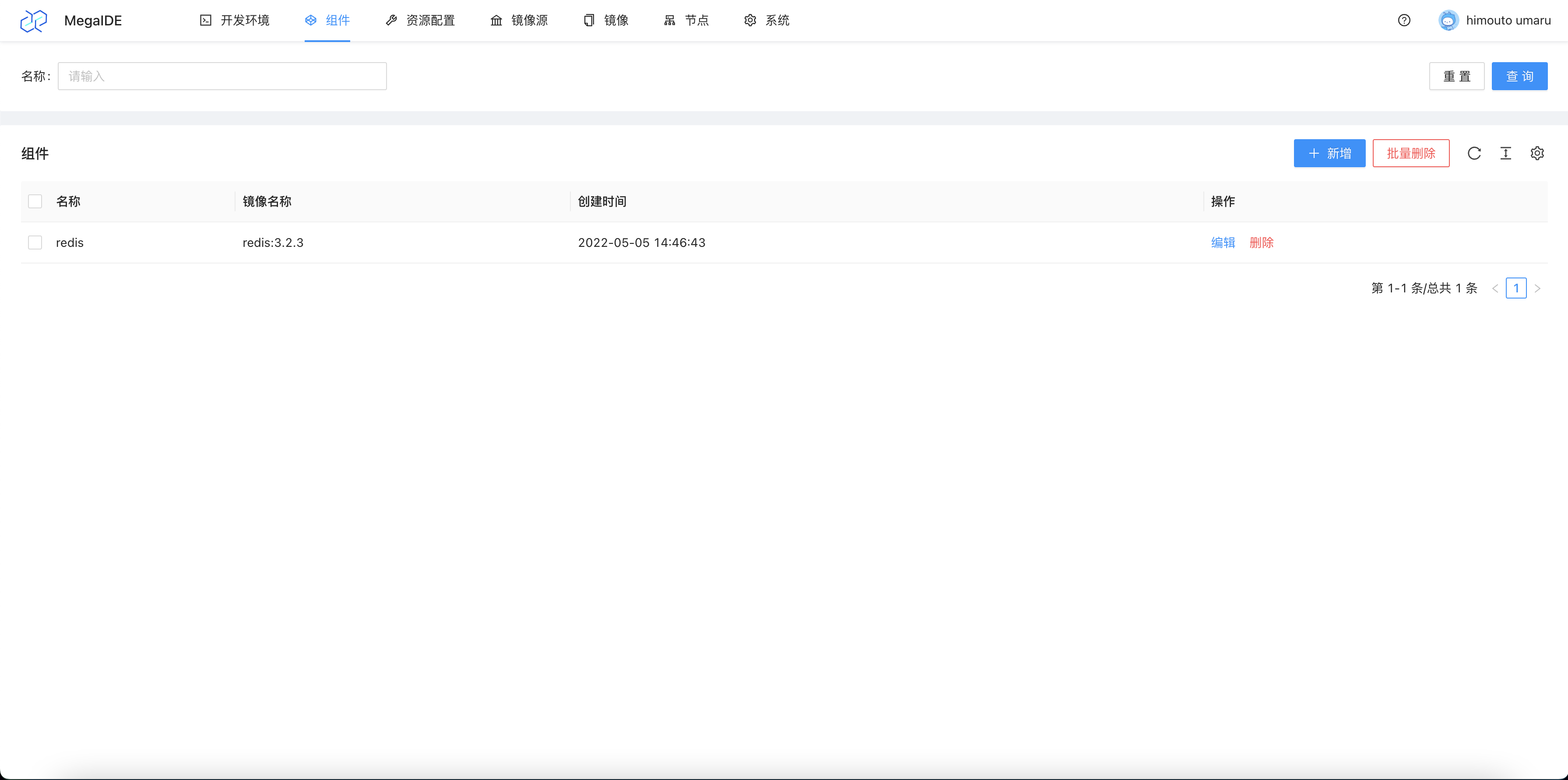
Task: Click the row density adjustment icon
Action: click(x=1506, y=153)
